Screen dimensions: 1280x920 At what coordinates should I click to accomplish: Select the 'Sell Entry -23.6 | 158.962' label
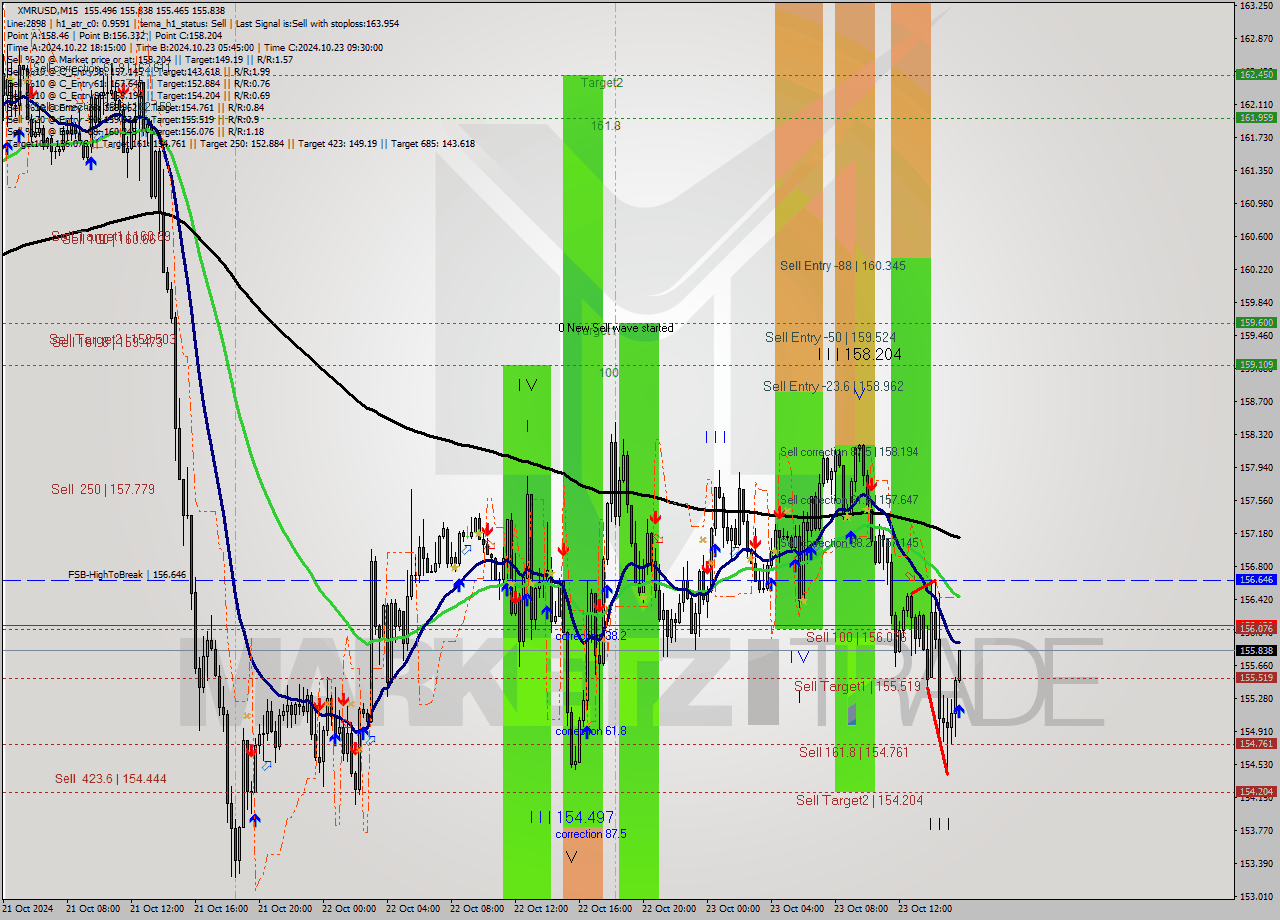pyautogui.click(x=833, y=386)
